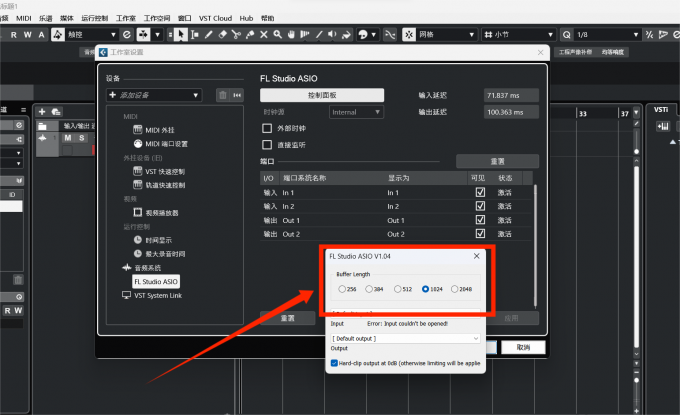Click the Snap to Zero Crossing icon
Viewport: 680px width, 415px height.
point(390,34)
